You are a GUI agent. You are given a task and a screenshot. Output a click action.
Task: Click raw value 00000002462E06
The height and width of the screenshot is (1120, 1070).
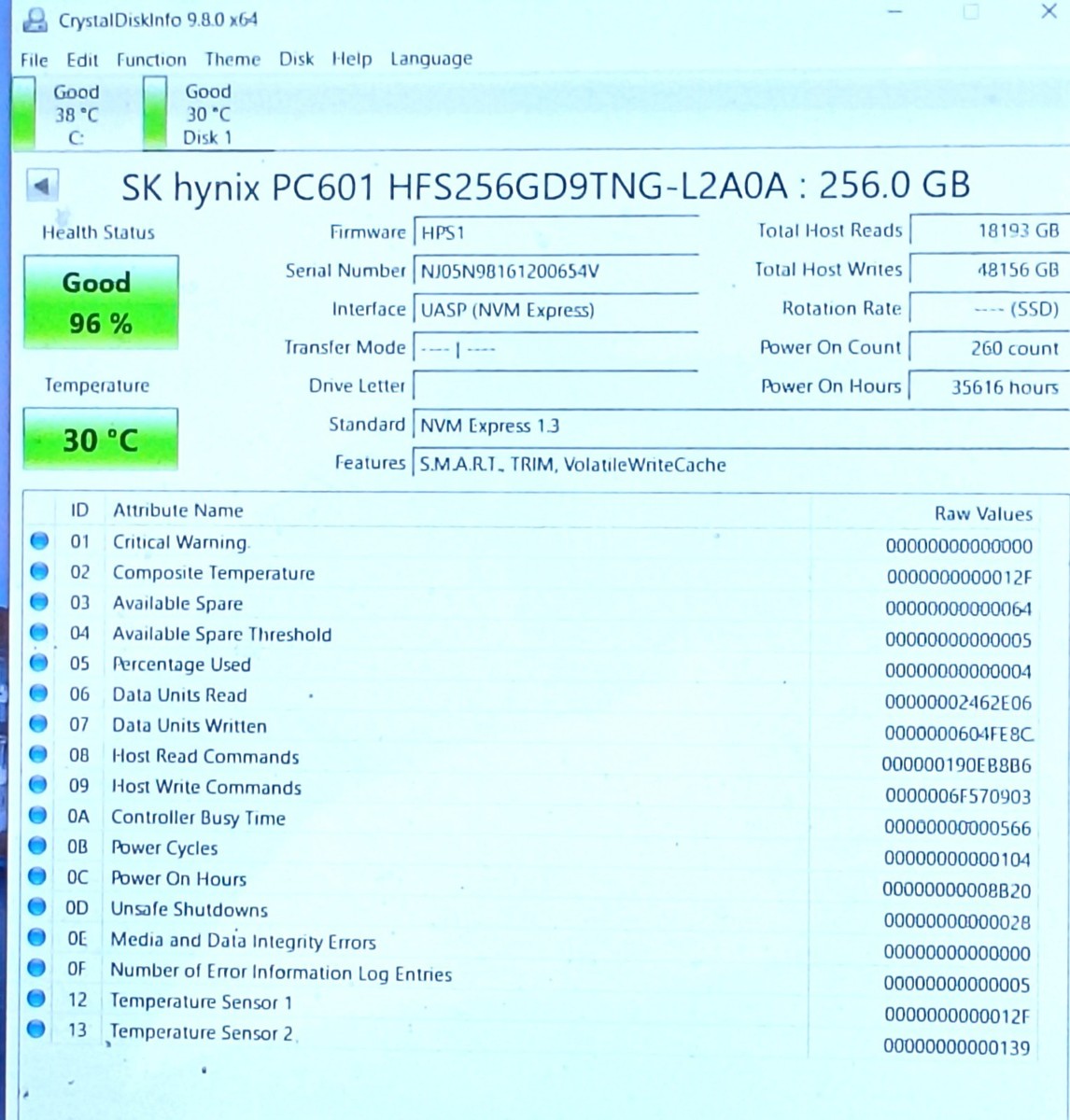[958, 703]
